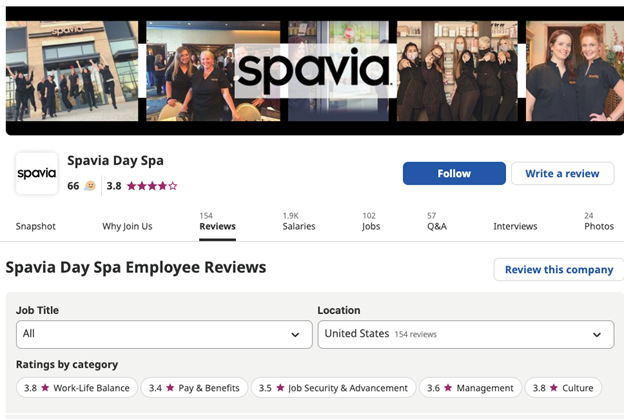Click the photo of staff pointing wearing masks
Viewport: 624px width, 419px height.
pyautogui.click(x=457, y=71)
